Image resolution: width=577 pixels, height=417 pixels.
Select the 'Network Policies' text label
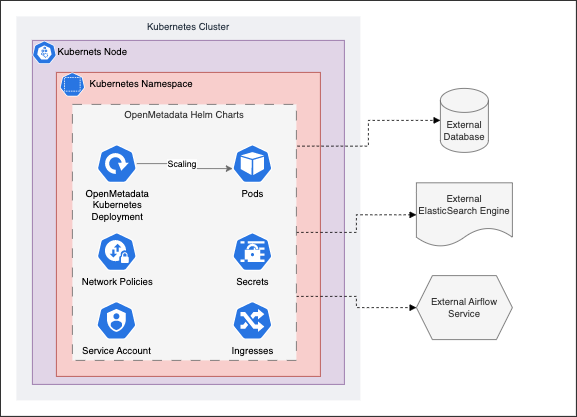[117, 282]
